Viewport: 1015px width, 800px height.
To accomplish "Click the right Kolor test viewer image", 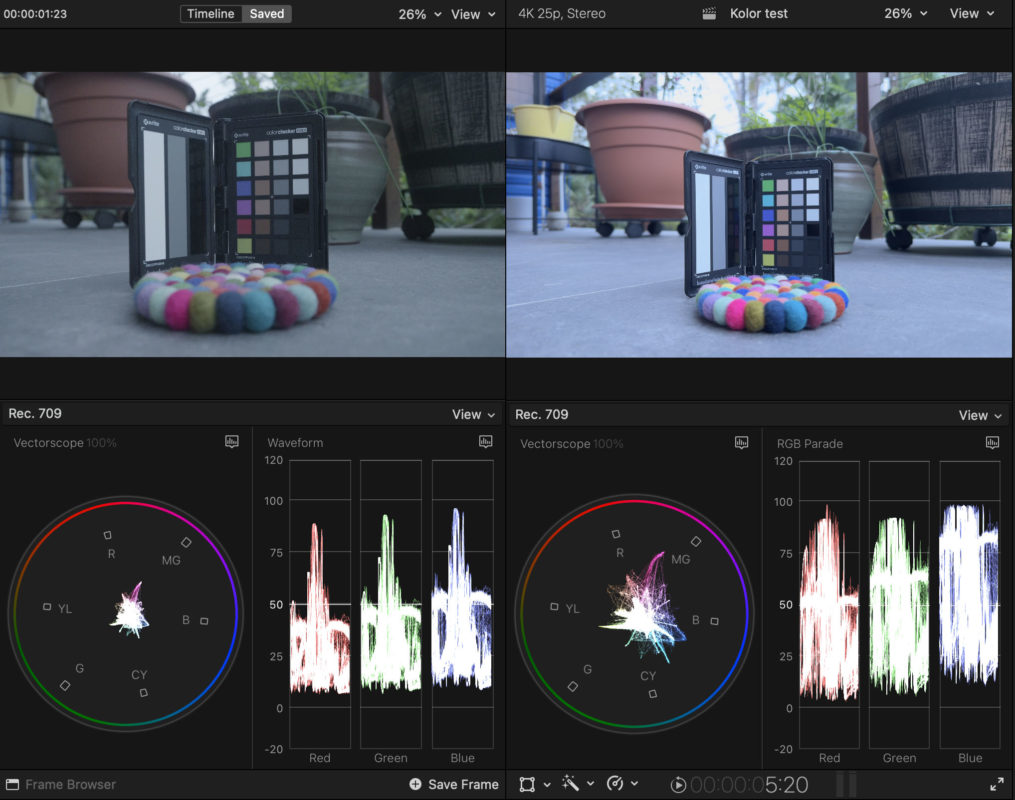I will tap(759, 214).
